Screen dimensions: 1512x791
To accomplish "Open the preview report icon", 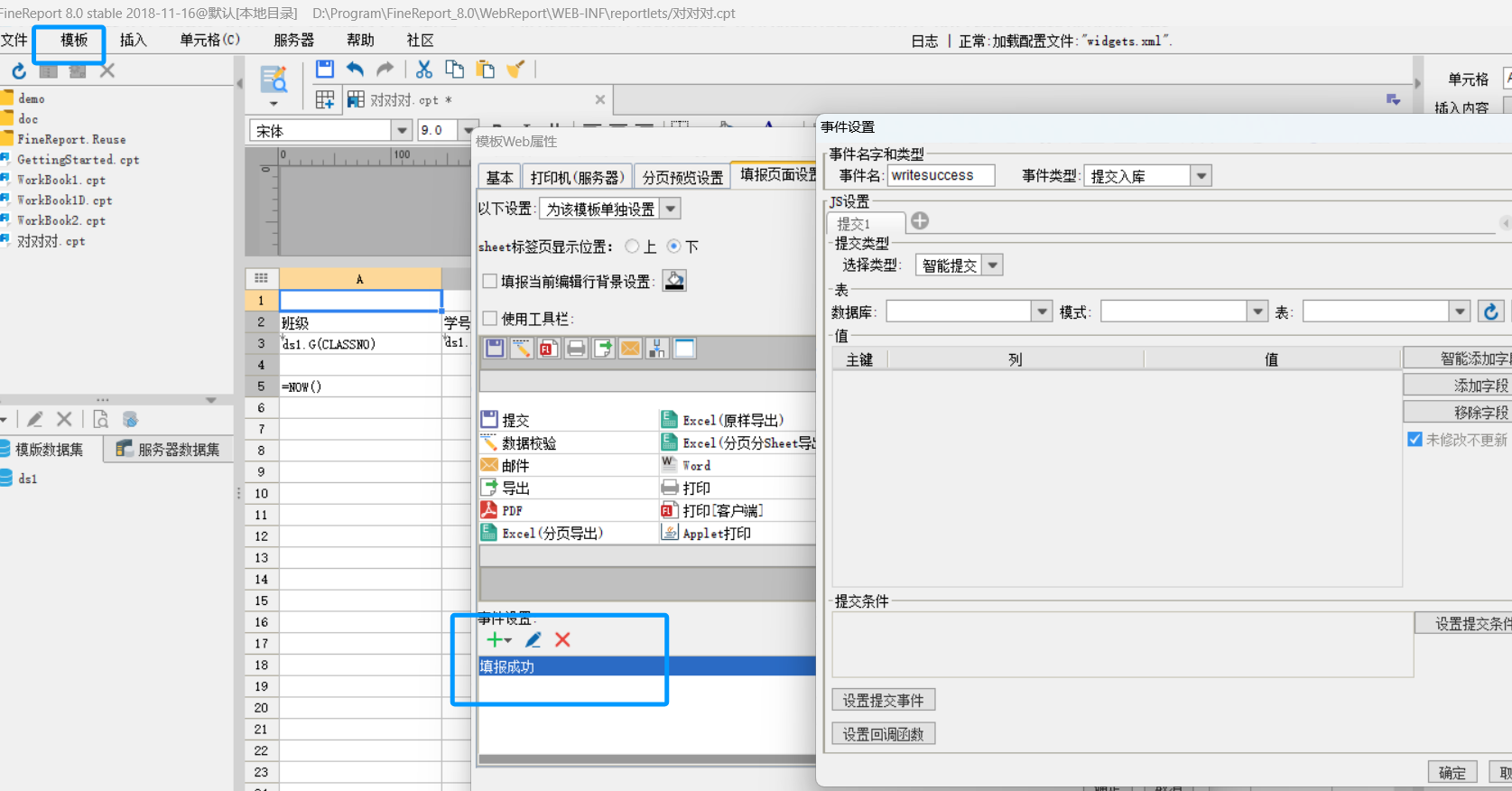I will (274, 79).
